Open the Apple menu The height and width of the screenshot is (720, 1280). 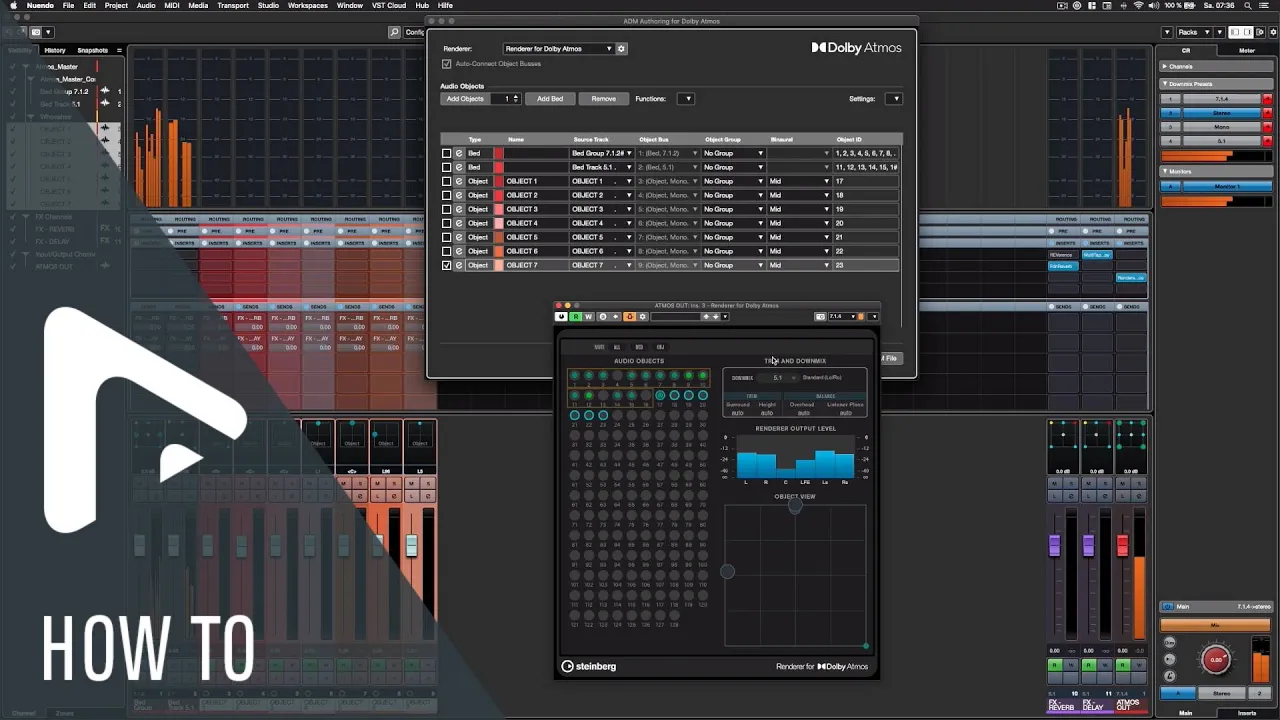pyautogui.click(x=13, y=5)
